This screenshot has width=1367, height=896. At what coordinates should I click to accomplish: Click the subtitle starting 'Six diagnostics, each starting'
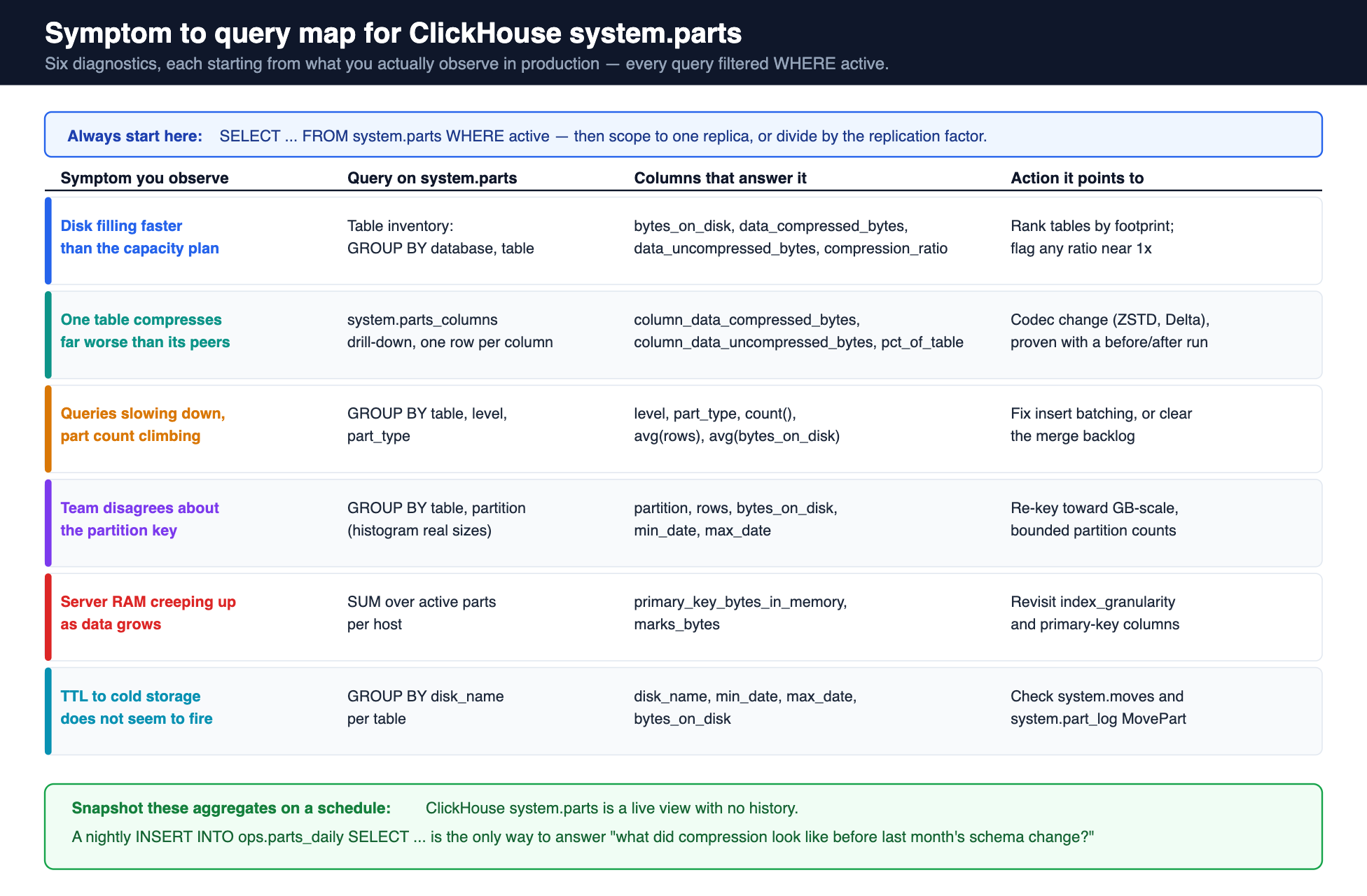click(x=466, y=64)
